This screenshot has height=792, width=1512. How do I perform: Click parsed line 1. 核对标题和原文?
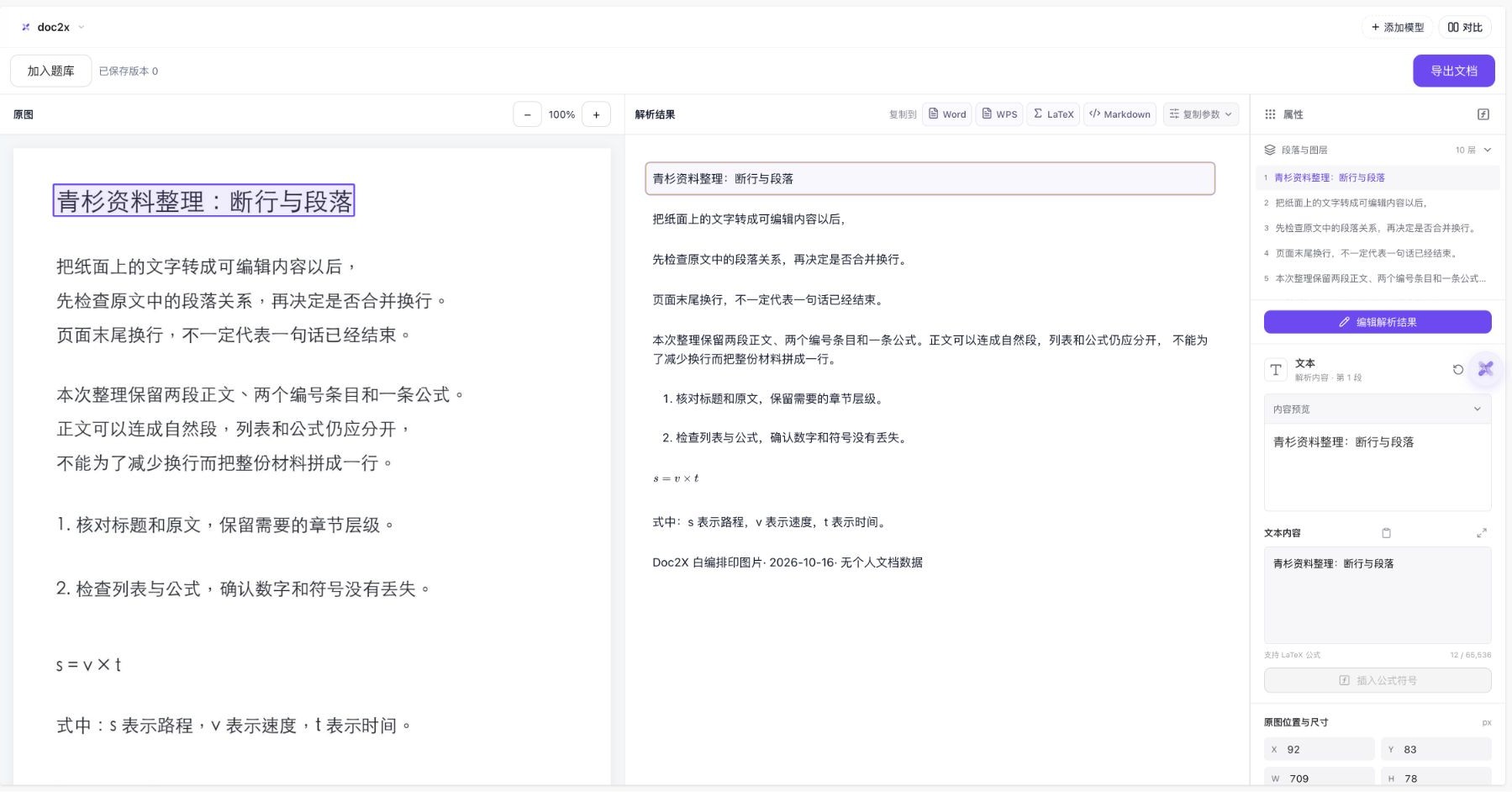pos(773,399)
